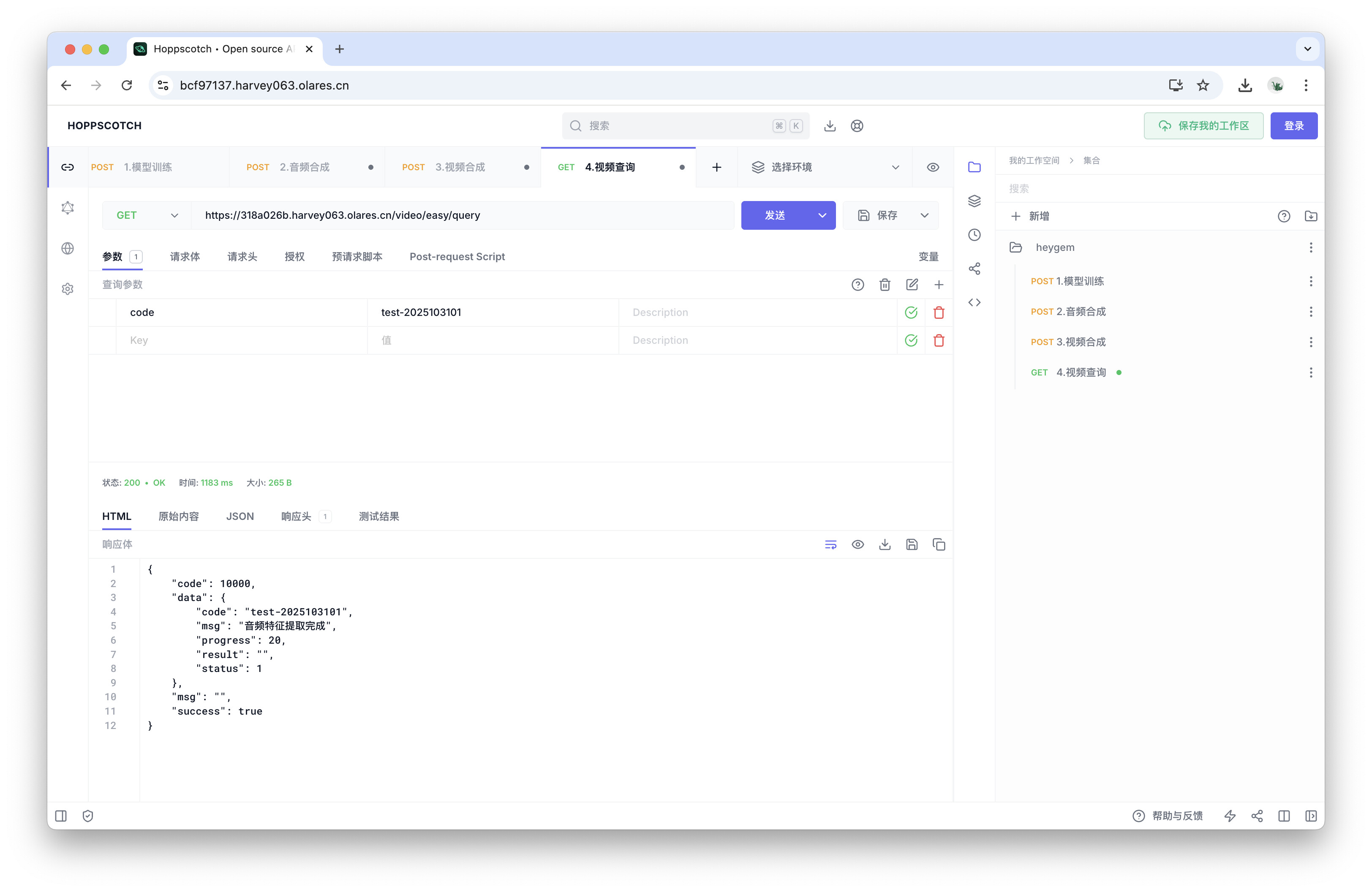
Task: Switch to the 3.视频合成 request tab
Action: click(460, 167)
